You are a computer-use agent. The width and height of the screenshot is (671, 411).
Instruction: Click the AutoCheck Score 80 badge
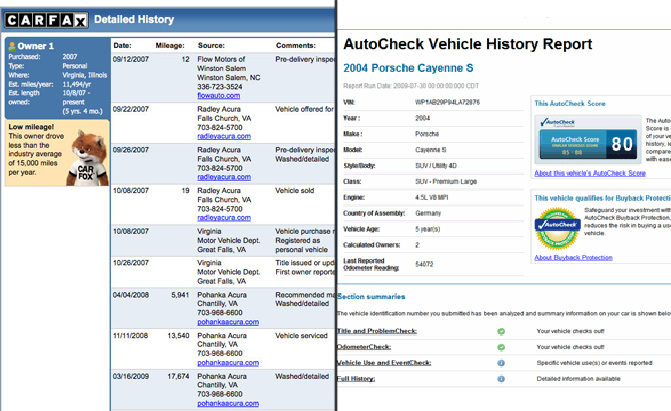point(588,139)
